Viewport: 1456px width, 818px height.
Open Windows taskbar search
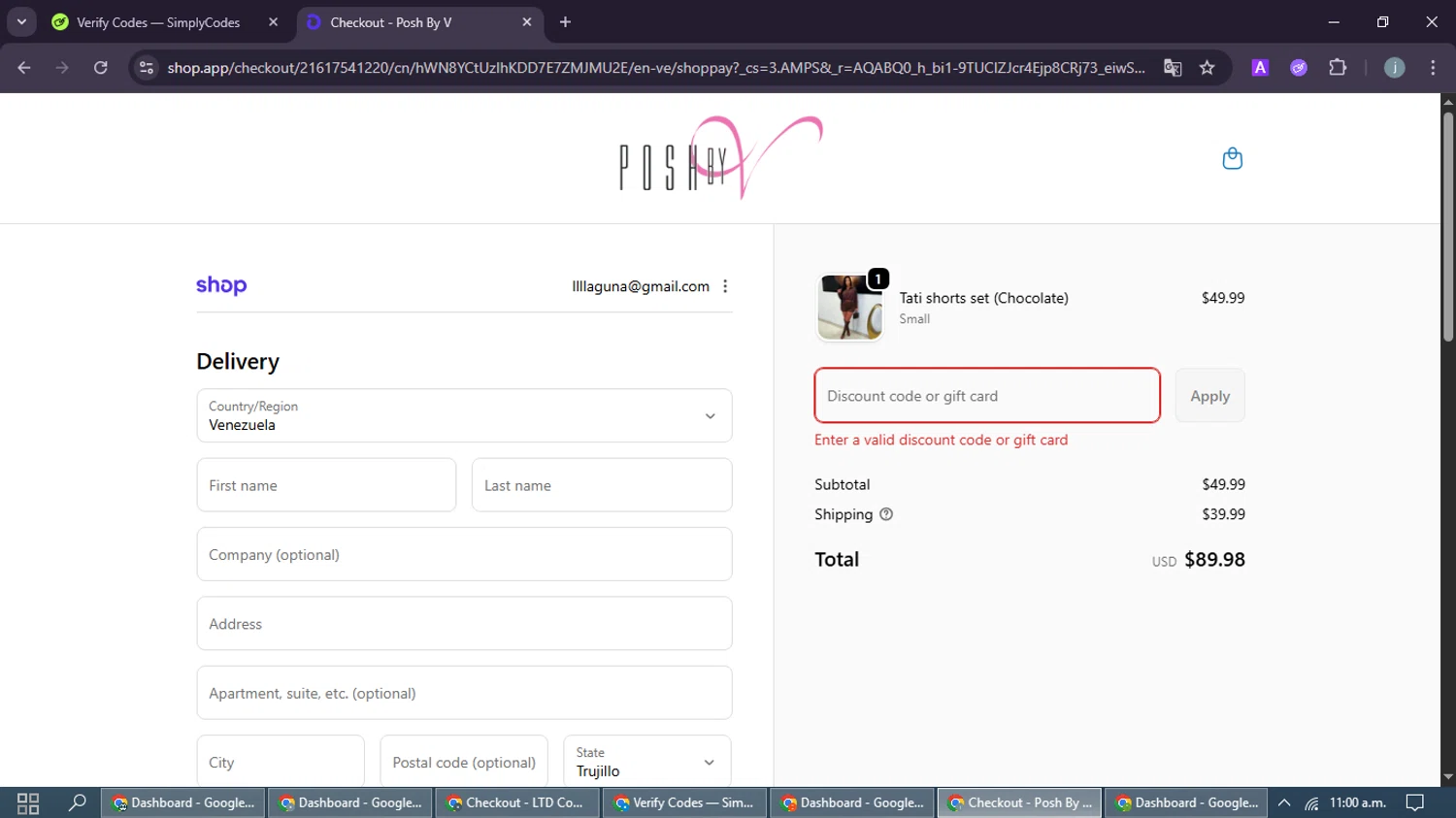[x=77, y=802]
